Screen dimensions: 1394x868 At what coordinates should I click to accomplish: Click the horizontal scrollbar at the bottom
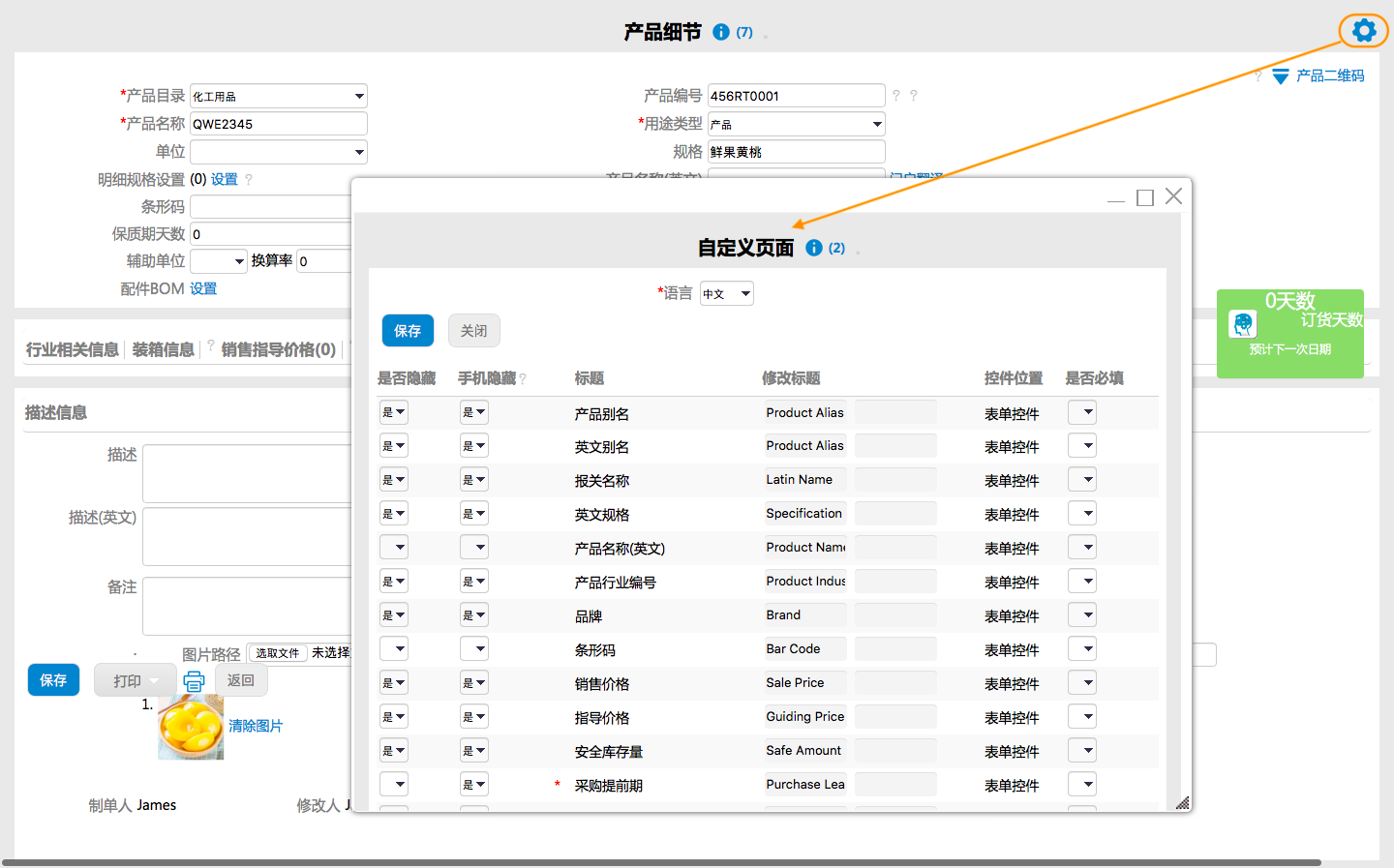[x=661, y=862]
